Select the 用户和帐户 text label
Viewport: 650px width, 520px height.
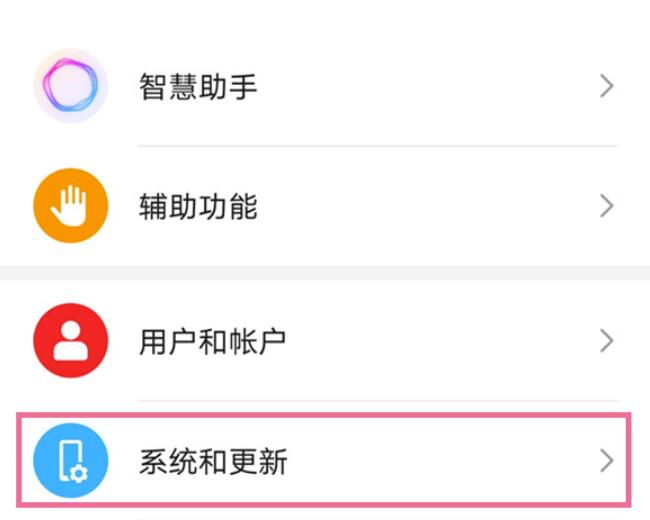[x=212, y=341]
